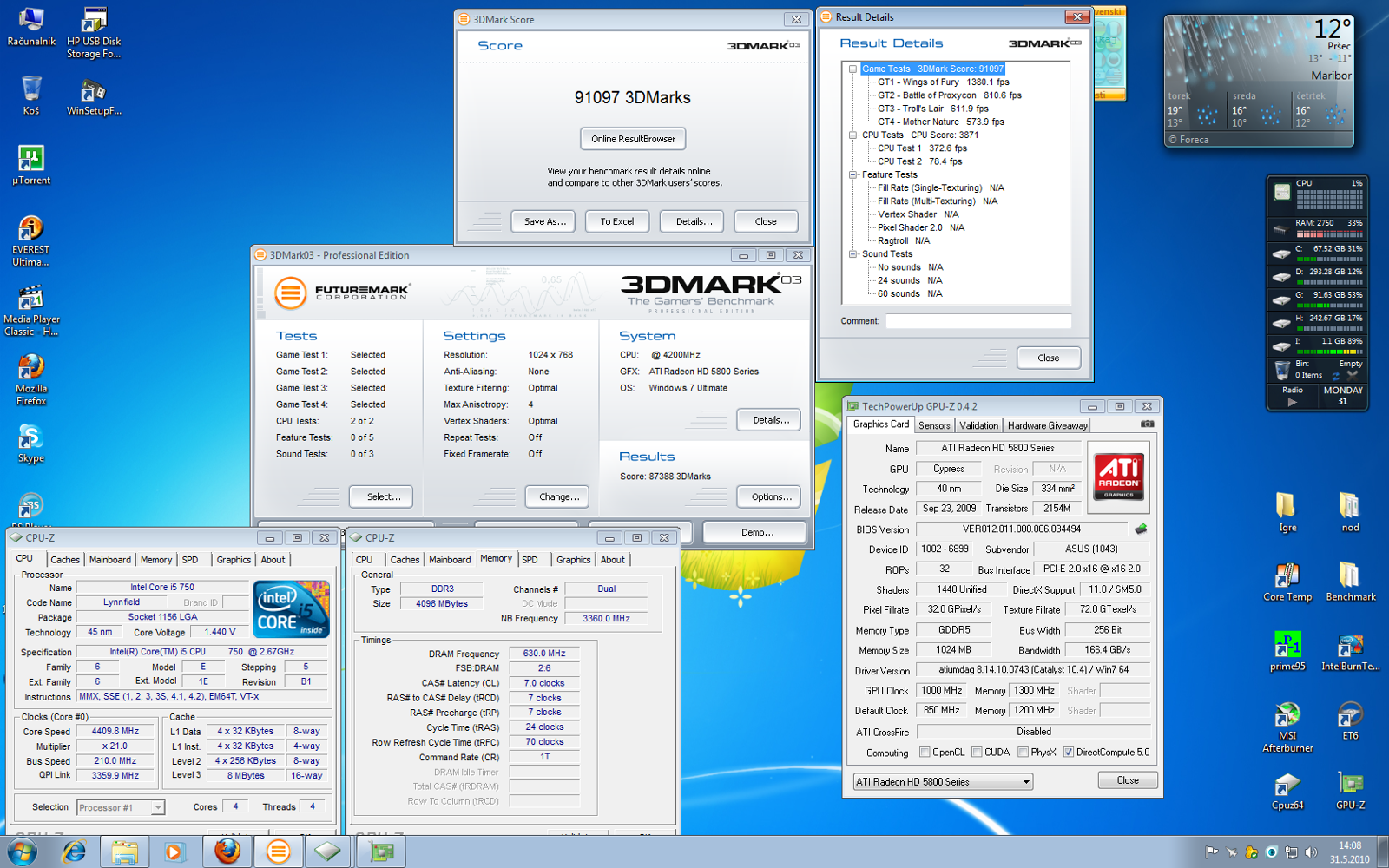Open the Koš recycle bin icon

pyautogui.click(x=31, y=95)
